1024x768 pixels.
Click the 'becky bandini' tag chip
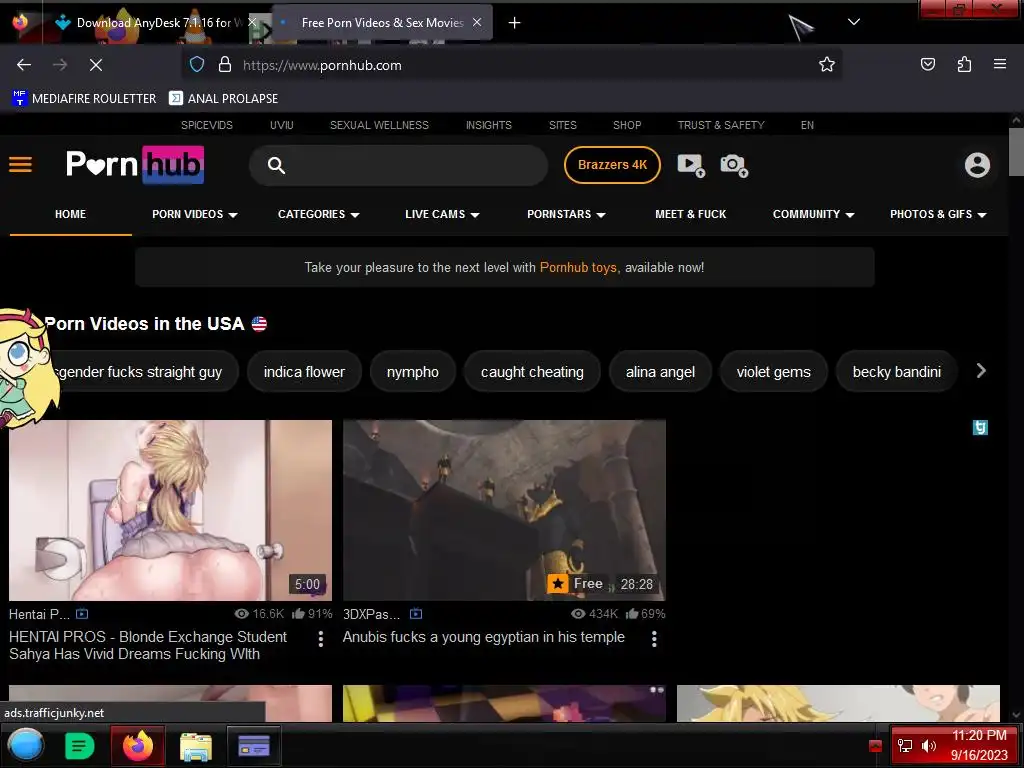click(897, 372)
